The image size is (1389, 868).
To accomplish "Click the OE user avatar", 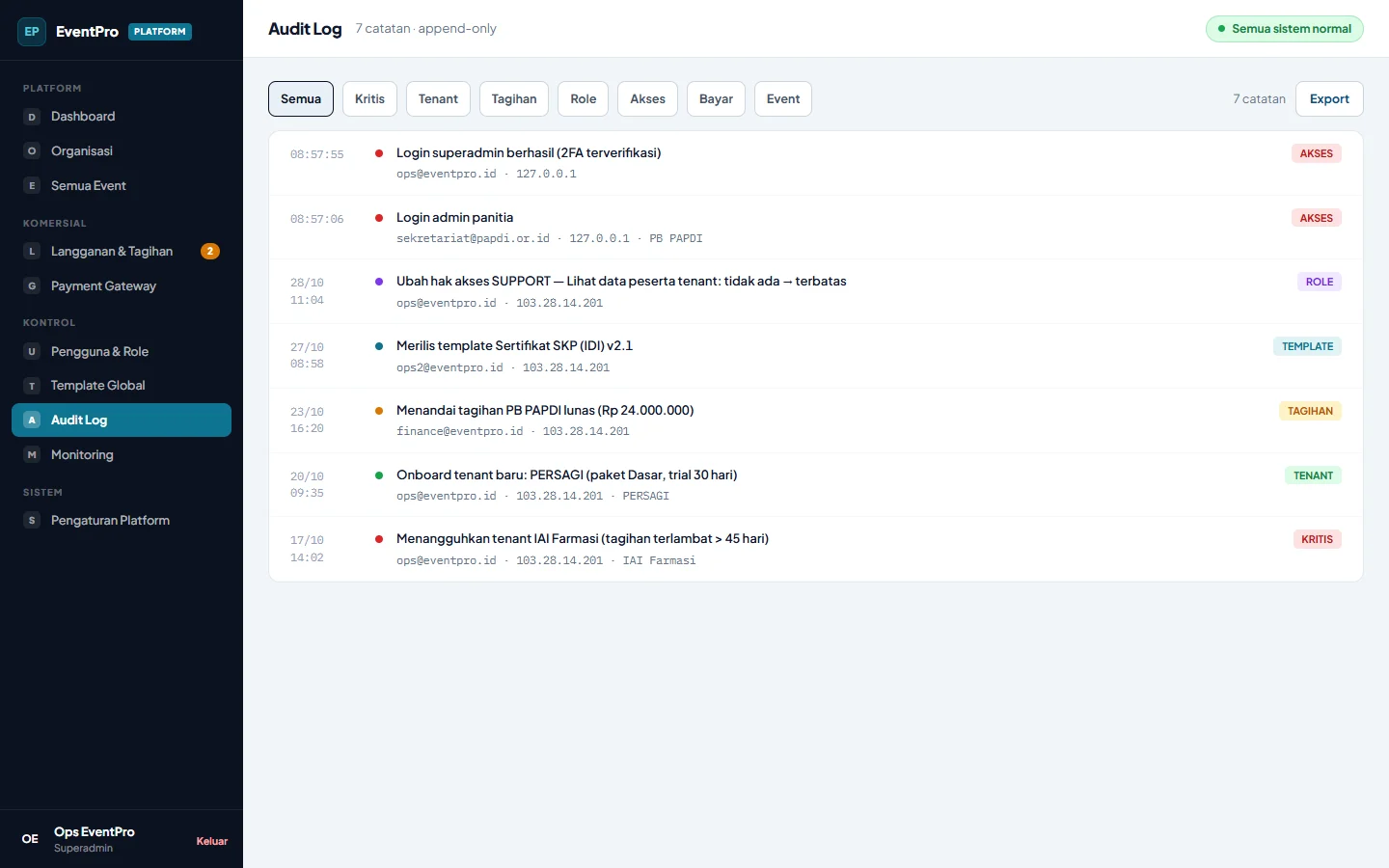I will pos(31,839).
